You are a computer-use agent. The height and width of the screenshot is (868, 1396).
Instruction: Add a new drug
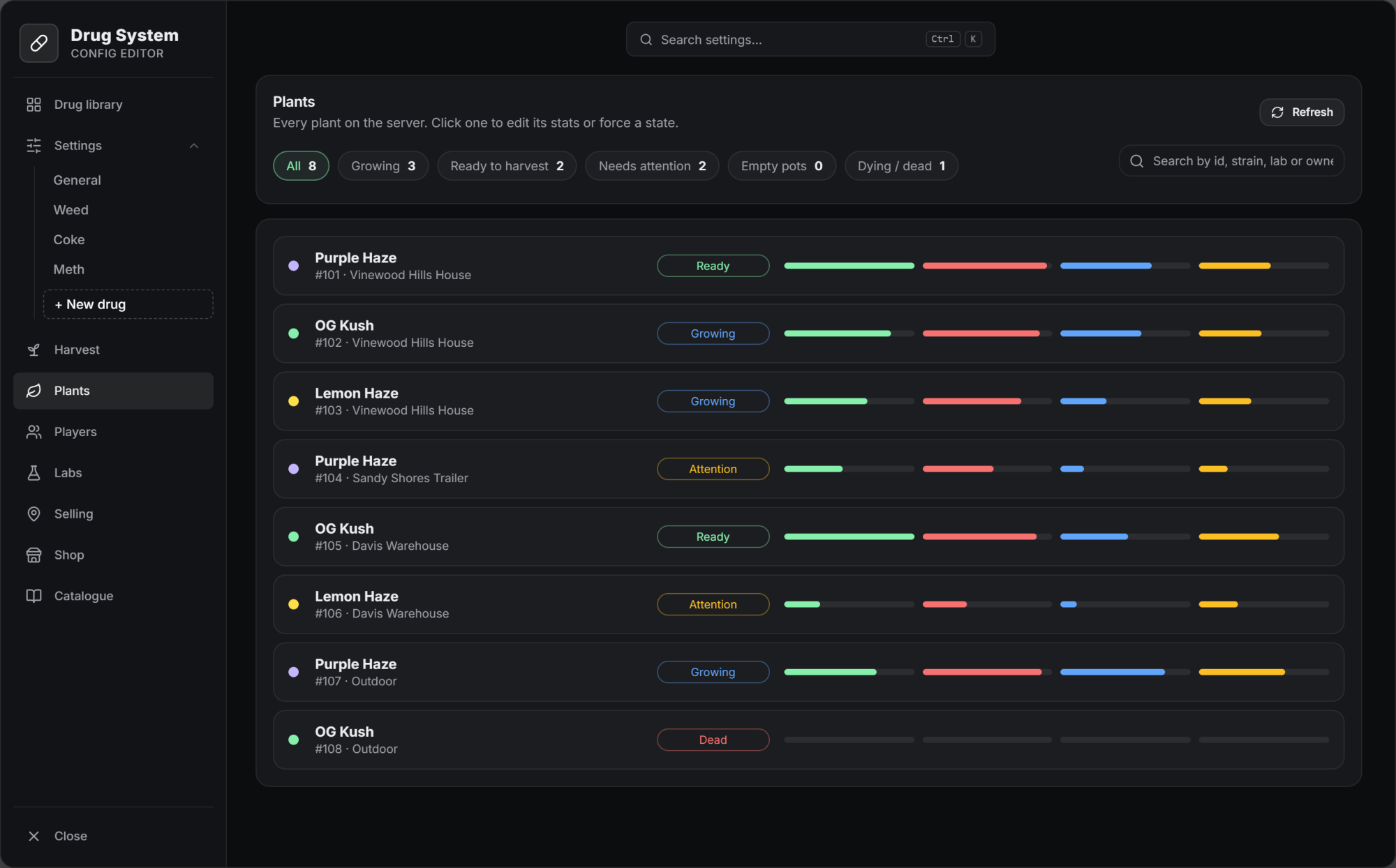tap(128, 304)
